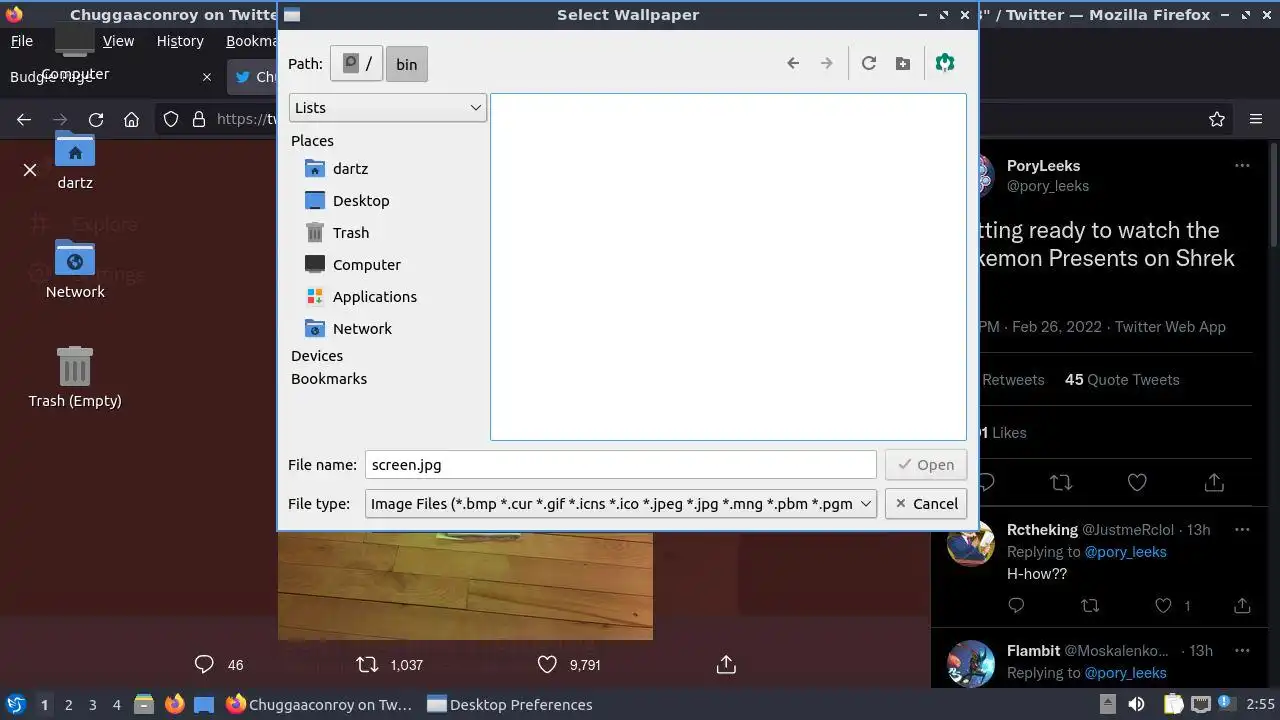The height and width of the screenshot is (720, 1280).
Task: Open the dartz home desktop icon
Action: [x=75, y=160]
